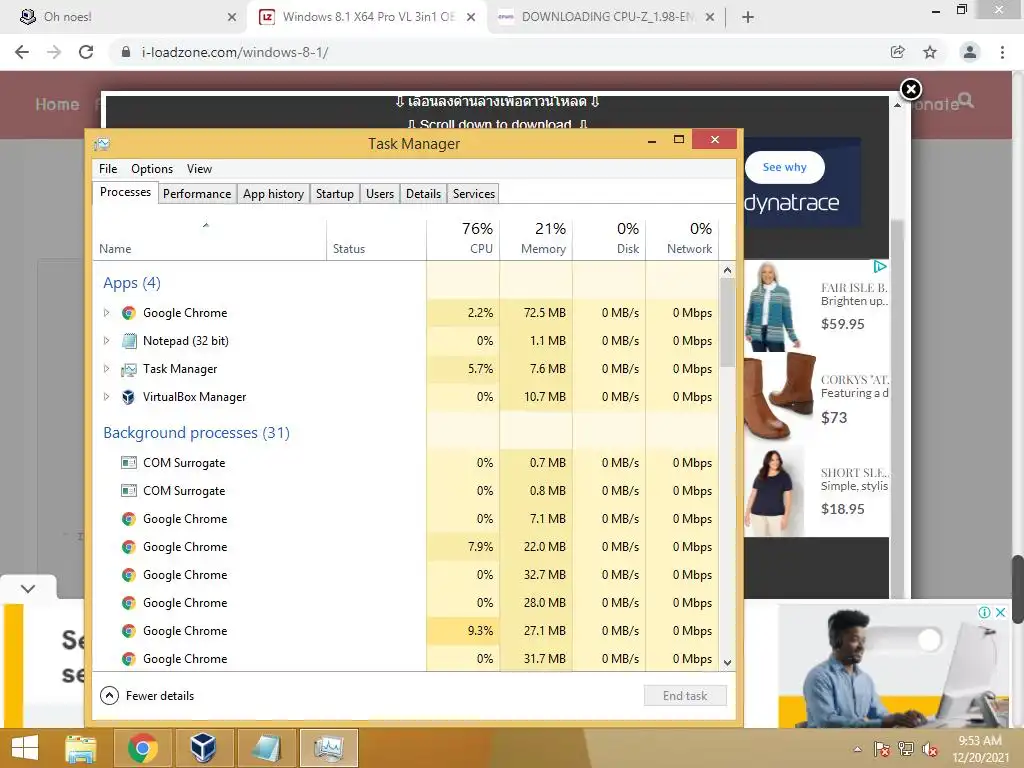Select Google Chrome row using 9.3% CPU
This screenshot has height=768, width=1024.
coord(406,631)
